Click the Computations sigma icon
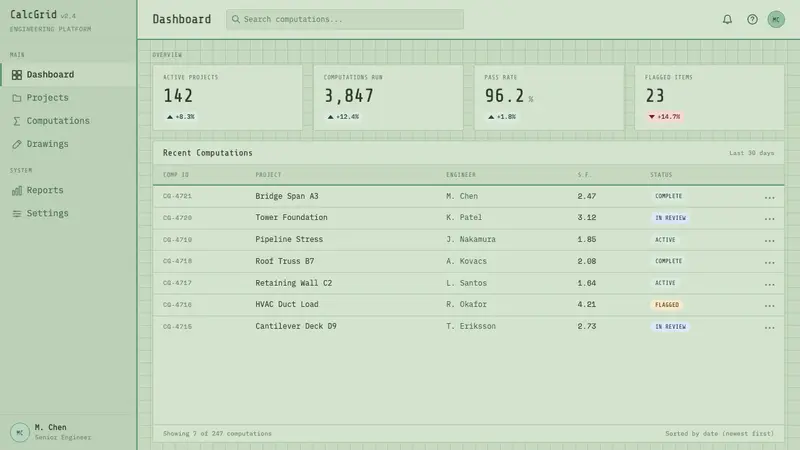Viewport: 800px width, 450px height. [17, 121]
